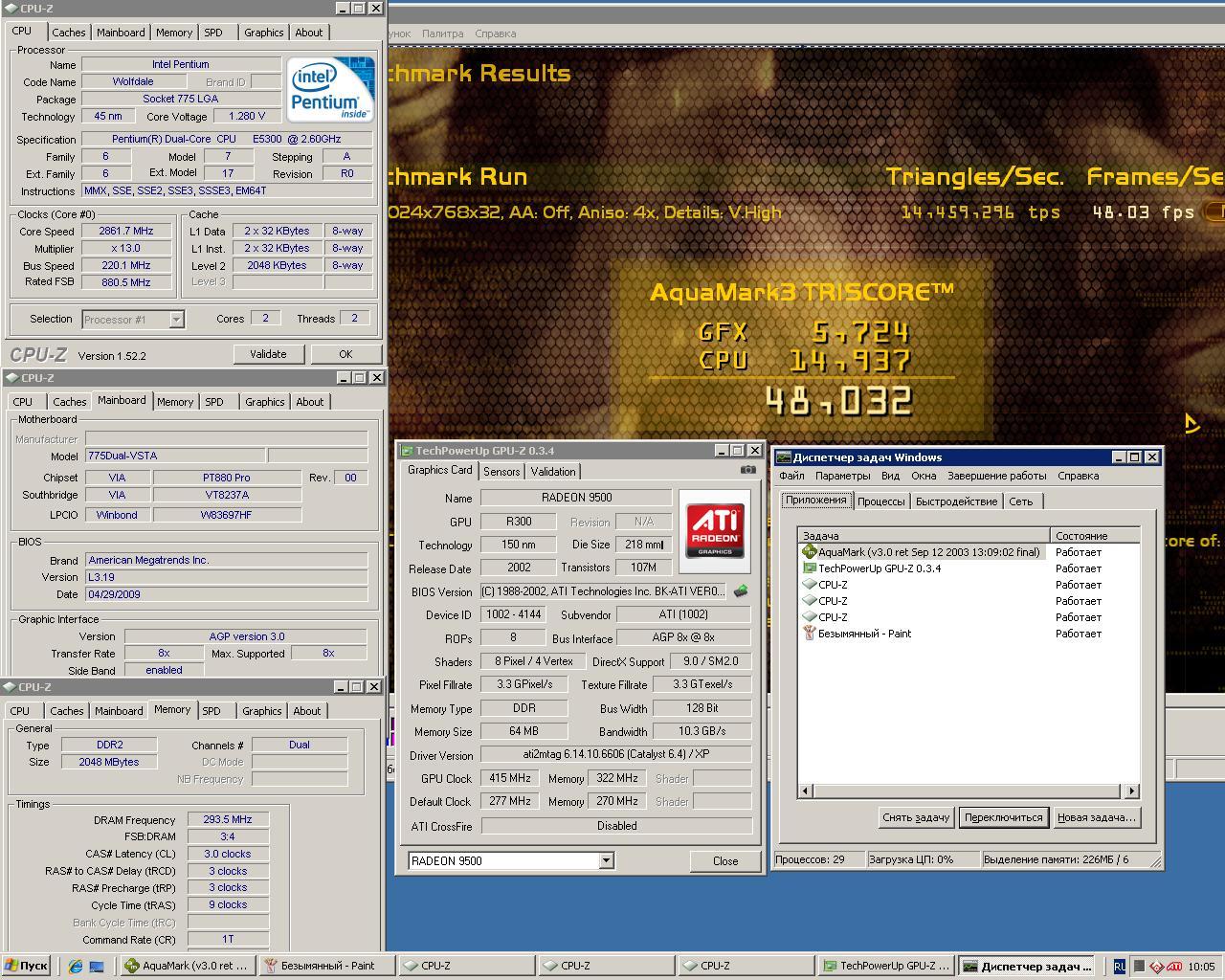Open Graphics tab in Memory CPU-Z window
1225x980 pixels.
[x=261, y=711]
